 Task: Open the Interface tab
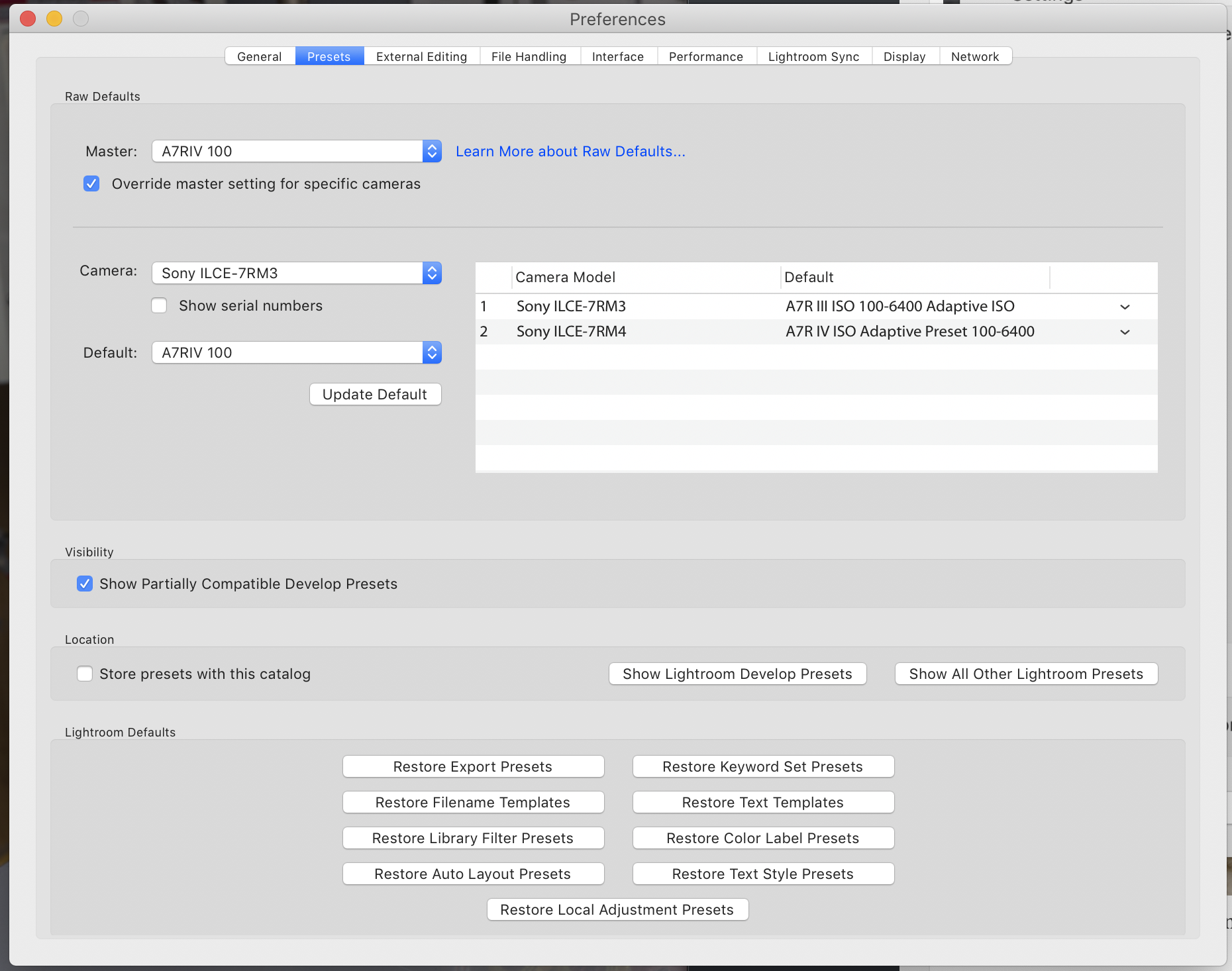(x=618, y=56)
